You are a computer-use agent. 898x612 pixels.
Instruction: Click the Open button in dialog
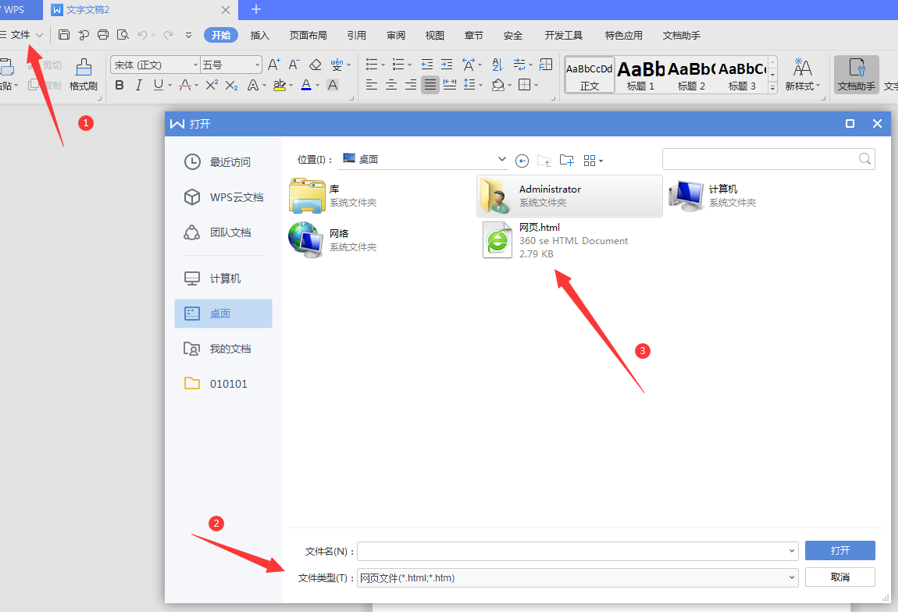840,550
